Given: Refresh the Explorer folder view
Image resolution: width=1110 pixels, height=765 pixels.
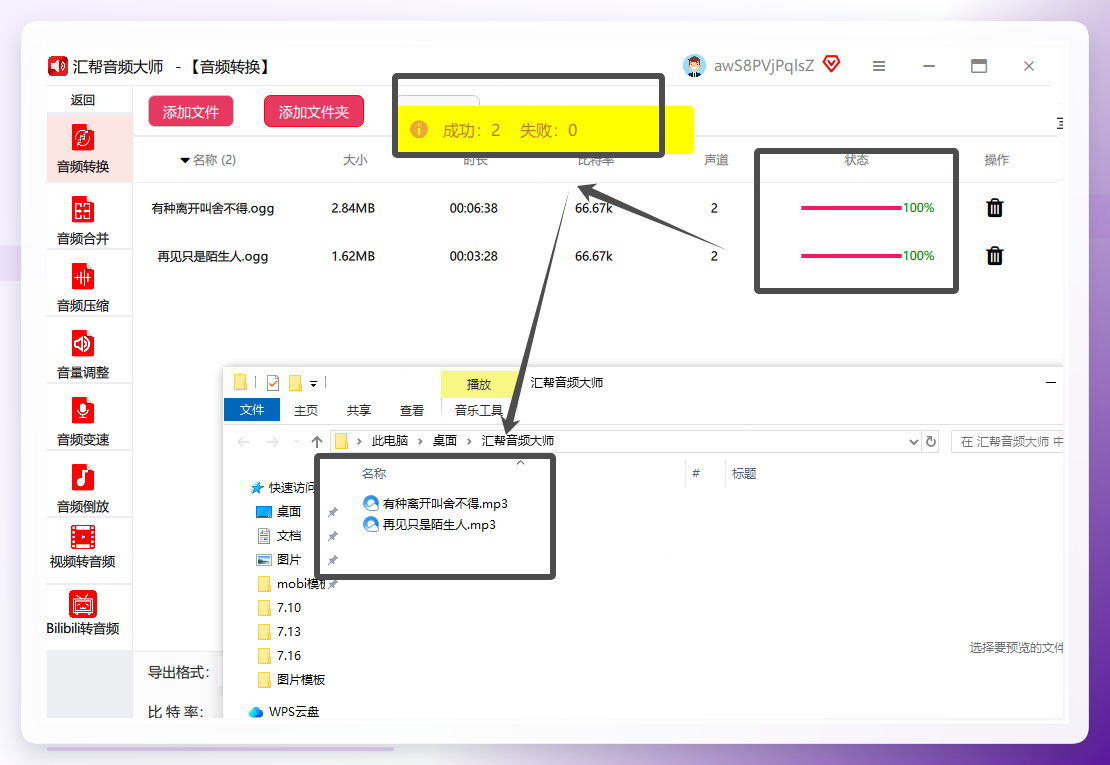Looking at the screenshot, I should (x=931, y=442).
